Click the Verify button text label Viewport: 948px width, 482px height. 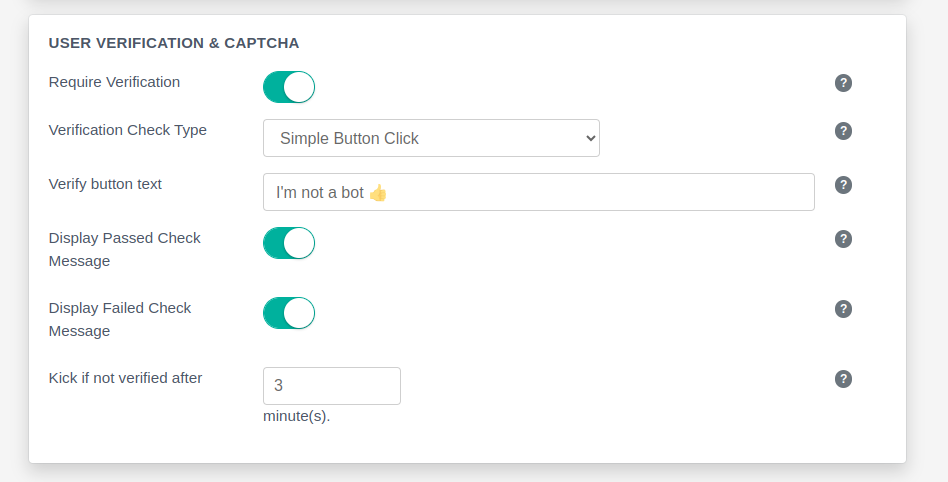105,184
